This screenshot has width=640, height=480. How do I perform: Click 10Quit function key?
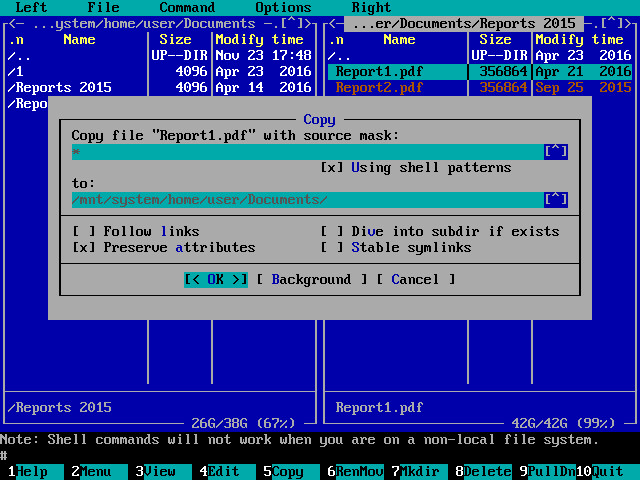click(608, 472)
